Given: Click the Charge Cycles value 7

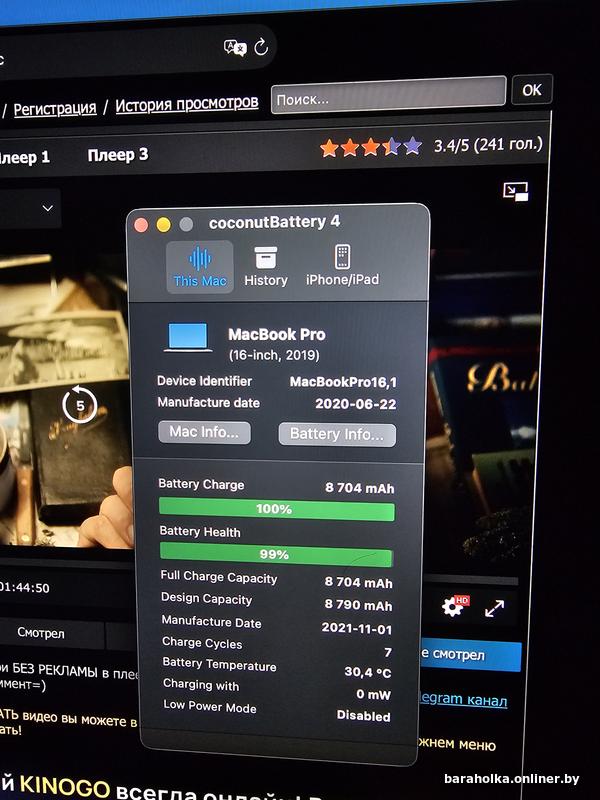Looking at the screenshot, I should 388,652.
